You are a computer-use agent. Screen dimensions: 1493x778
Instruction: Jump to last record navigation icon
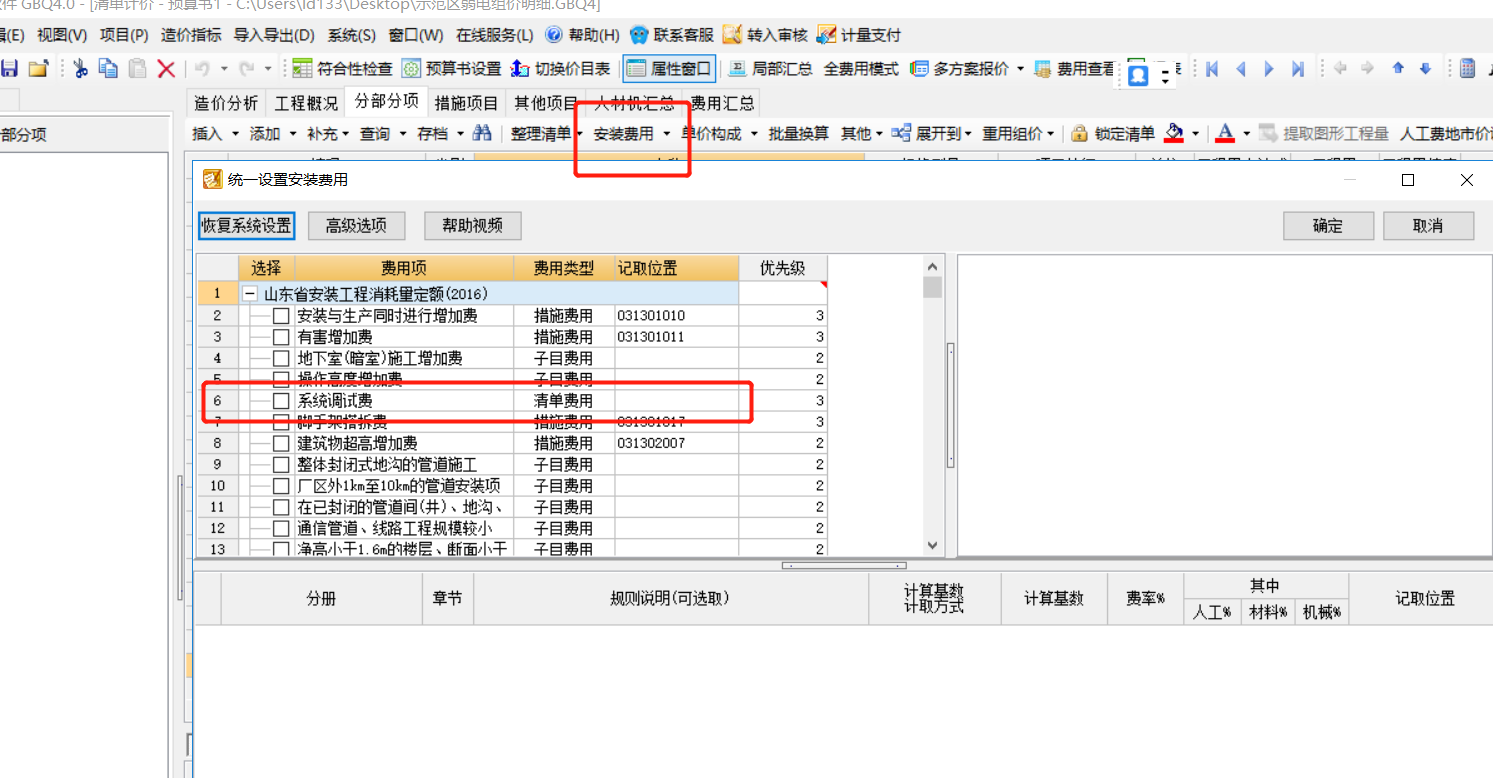(x=1298, y=69)
